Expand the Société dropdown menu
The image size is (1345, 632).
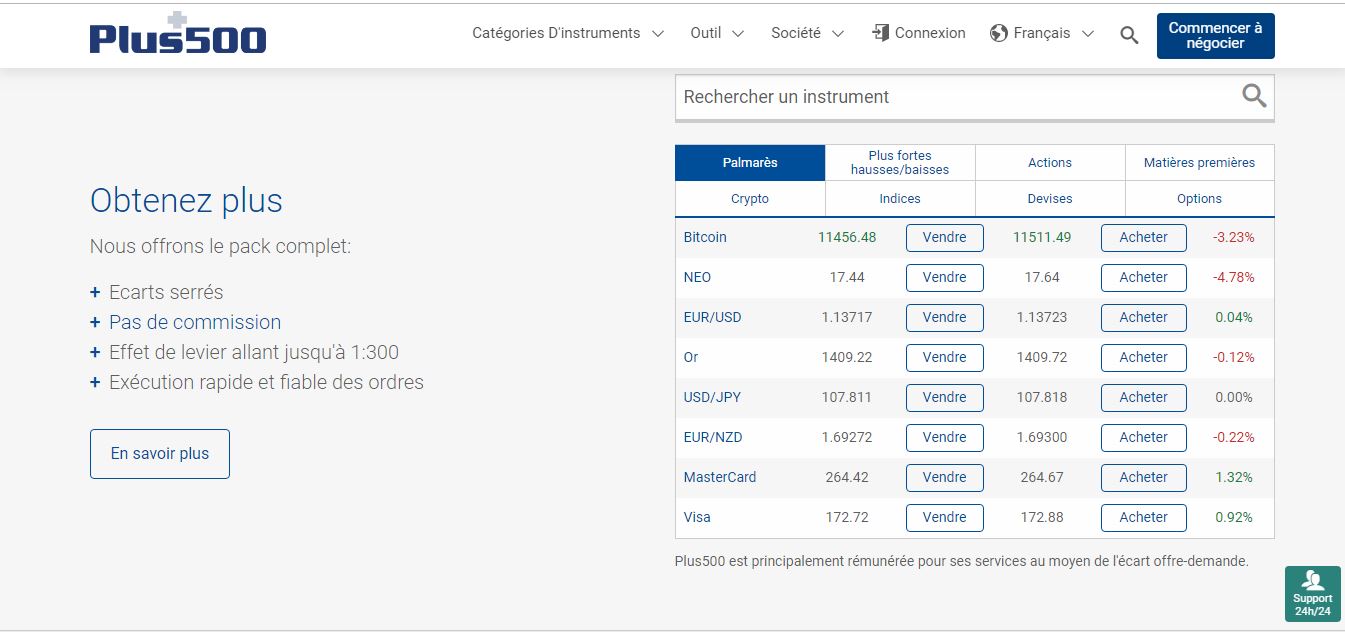coord(807,33)
